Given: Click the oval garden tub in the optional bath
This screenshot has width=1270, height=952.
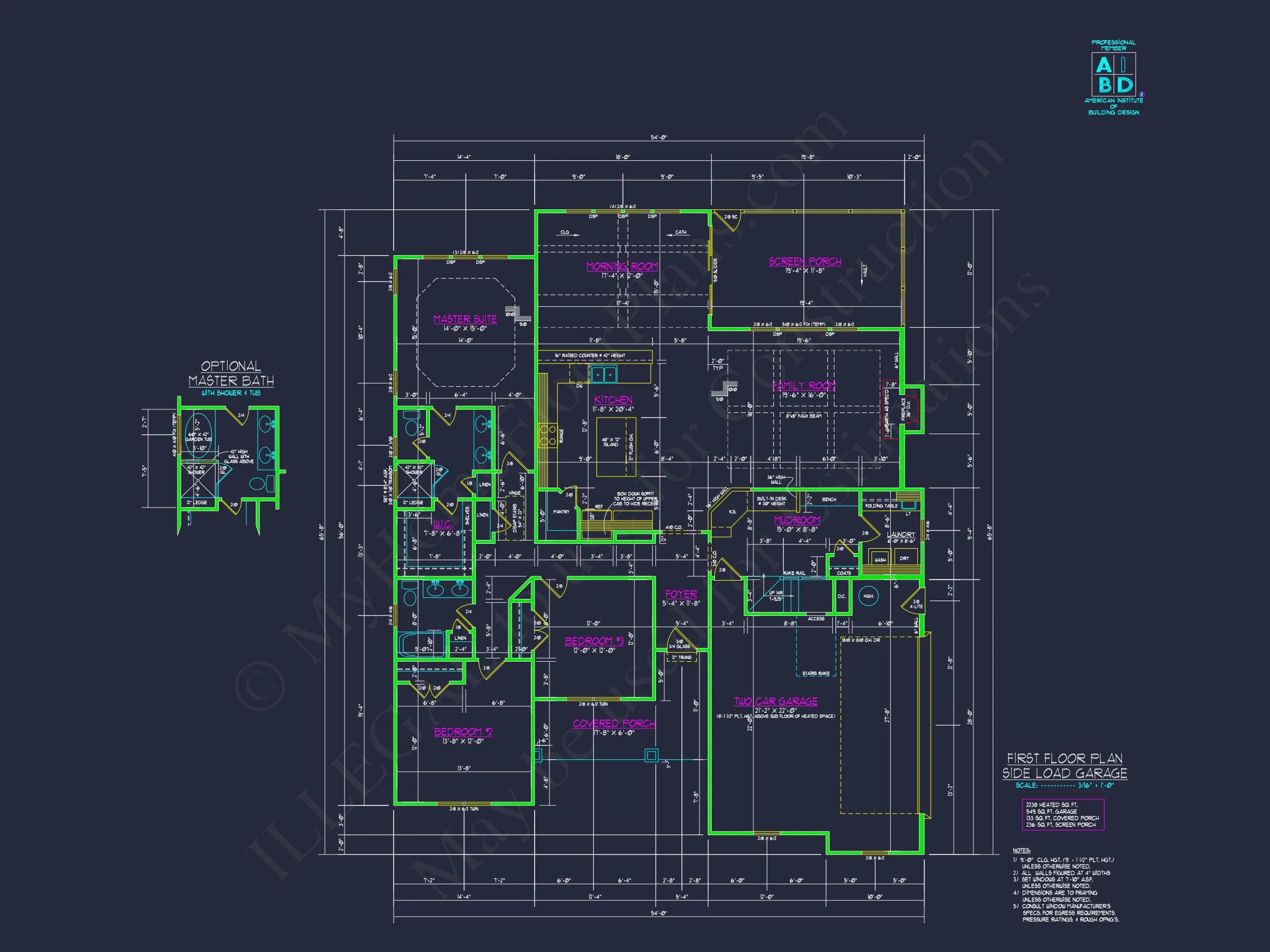Looking at the screenshot, I should click(198, 435).
